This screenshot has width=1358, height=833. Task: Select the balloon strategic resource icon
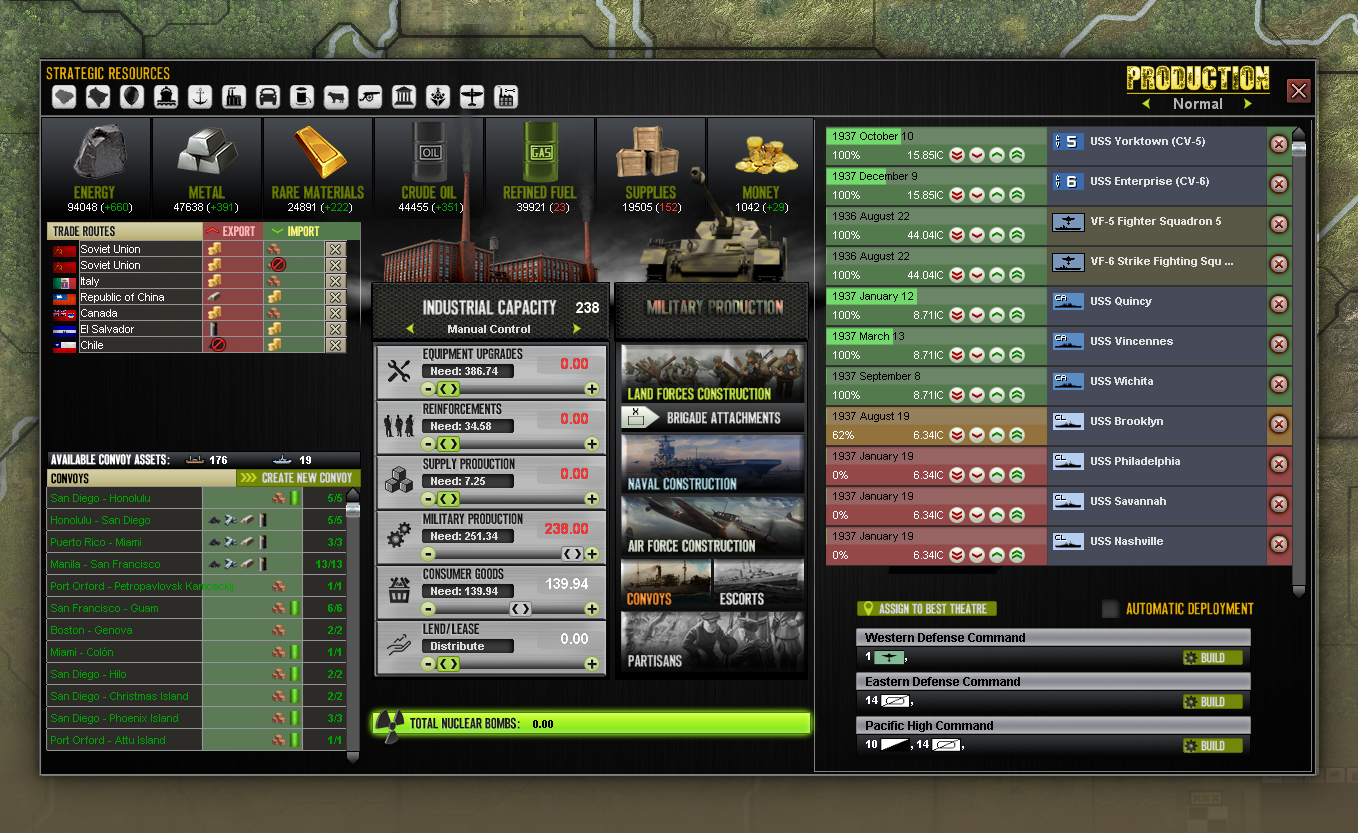132,97
